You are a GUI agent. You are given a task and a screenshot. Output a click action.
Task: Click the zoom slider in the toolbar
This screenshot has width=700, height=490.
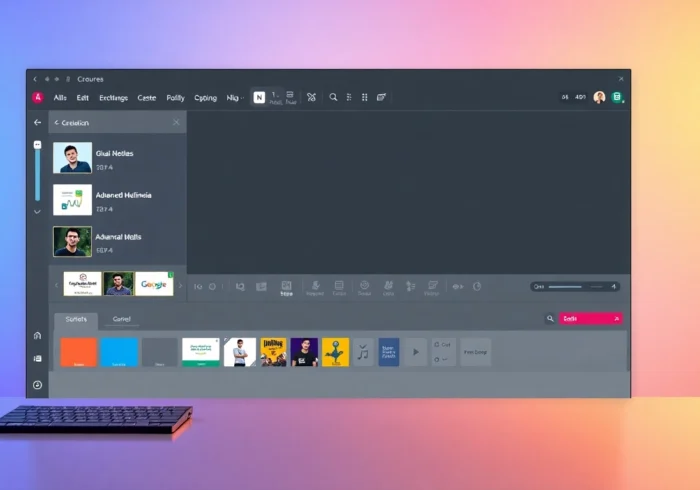point(575,286)
